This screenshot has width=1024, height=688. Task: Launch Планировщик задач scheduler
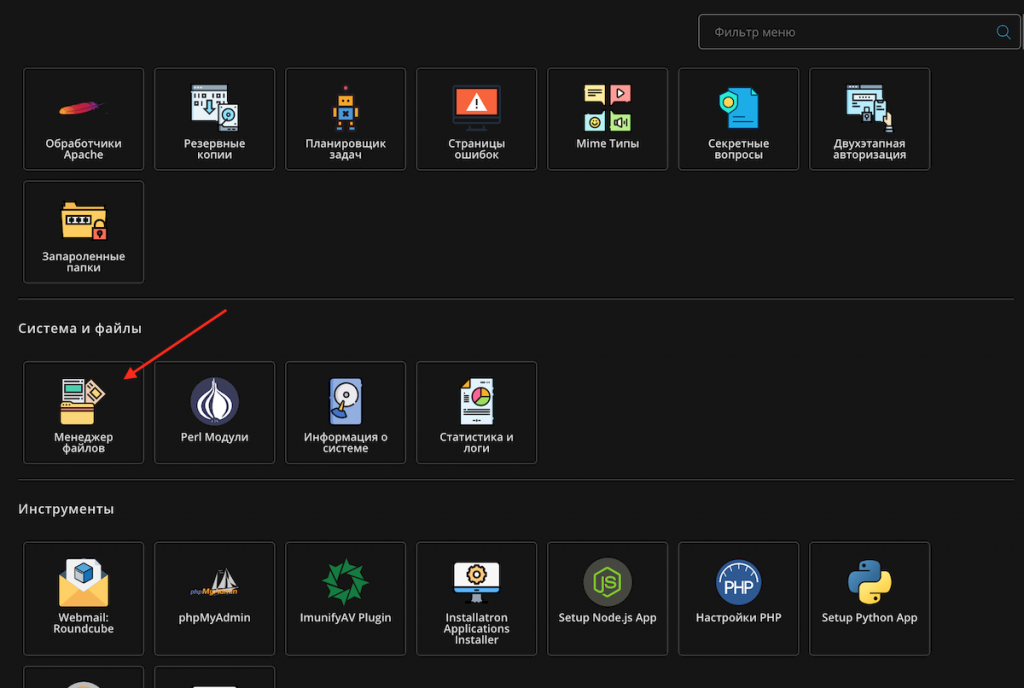tap(345, 119)
